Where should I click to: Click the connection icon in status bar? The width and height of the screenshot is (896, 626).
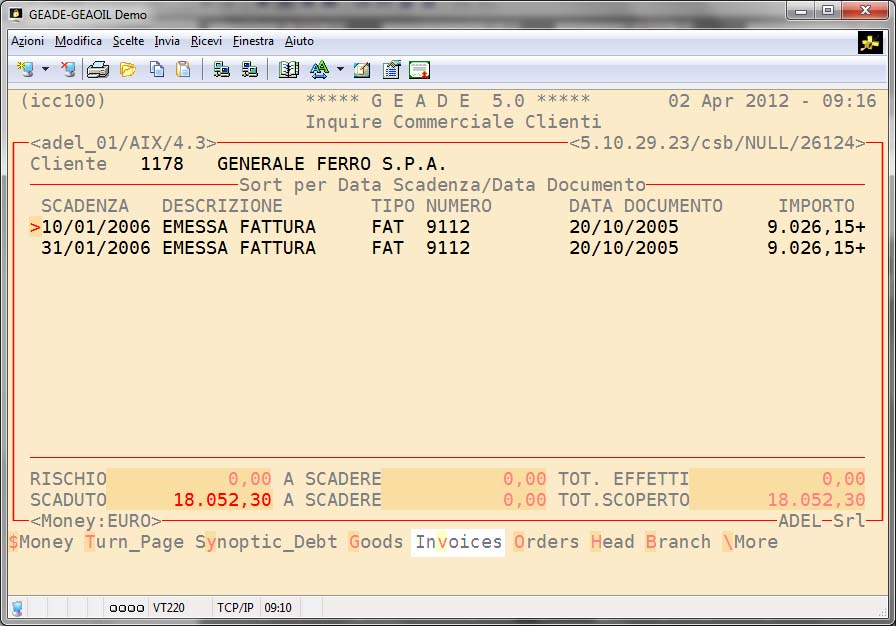(x=18, y=607)
